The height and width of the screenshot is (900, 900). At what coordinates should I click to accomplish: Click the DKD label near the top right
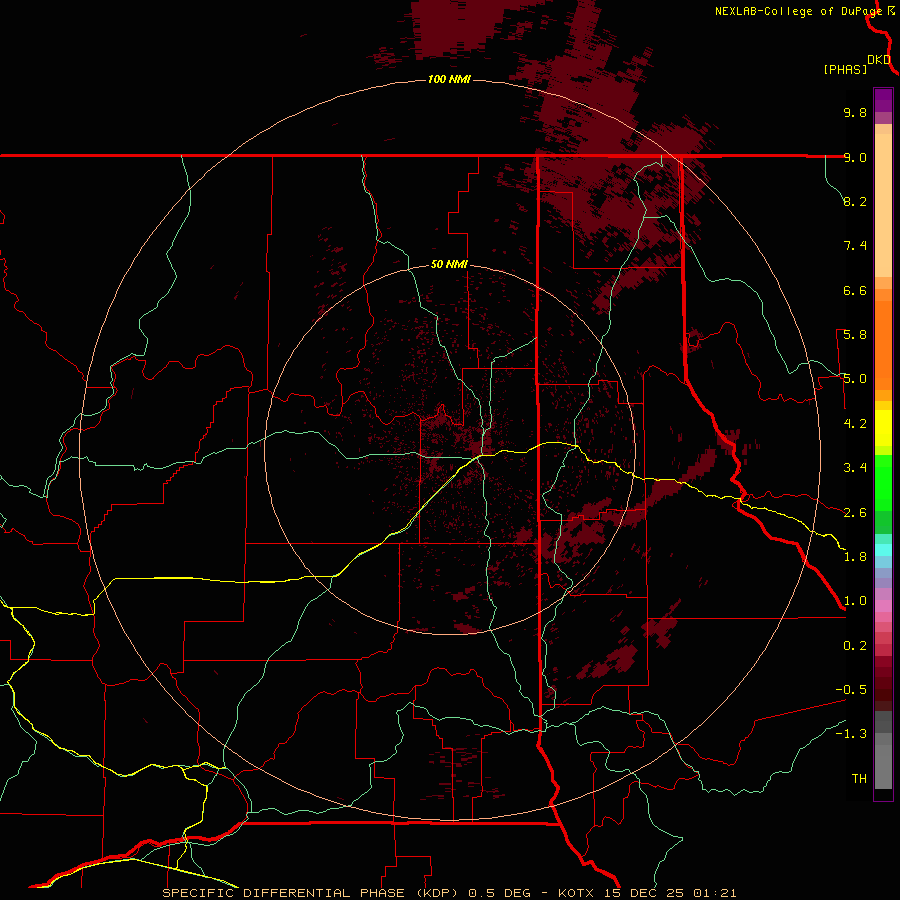tap(879, 59)
